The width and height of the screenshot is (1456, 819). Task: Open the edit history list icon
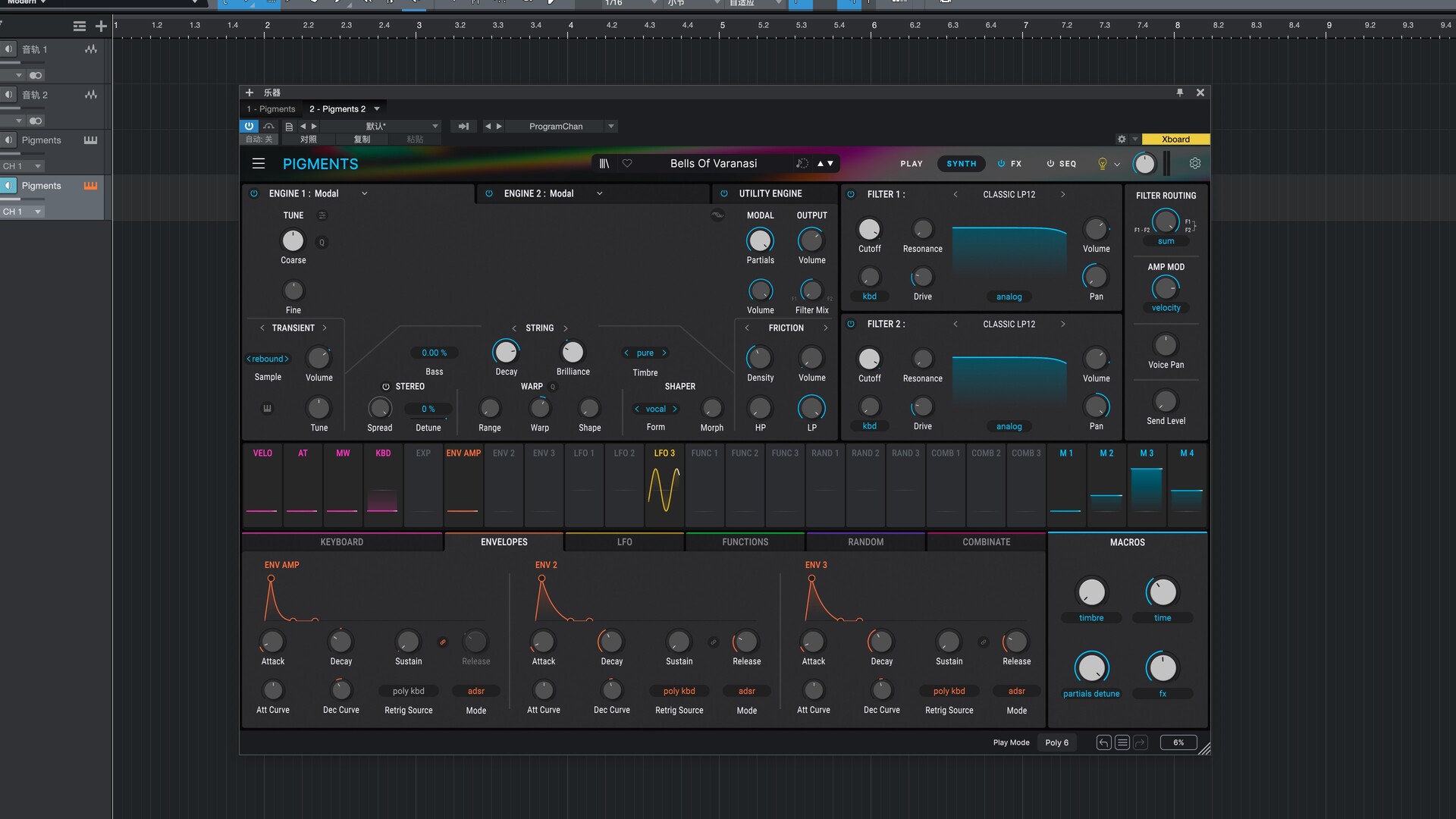[1122, 742]
